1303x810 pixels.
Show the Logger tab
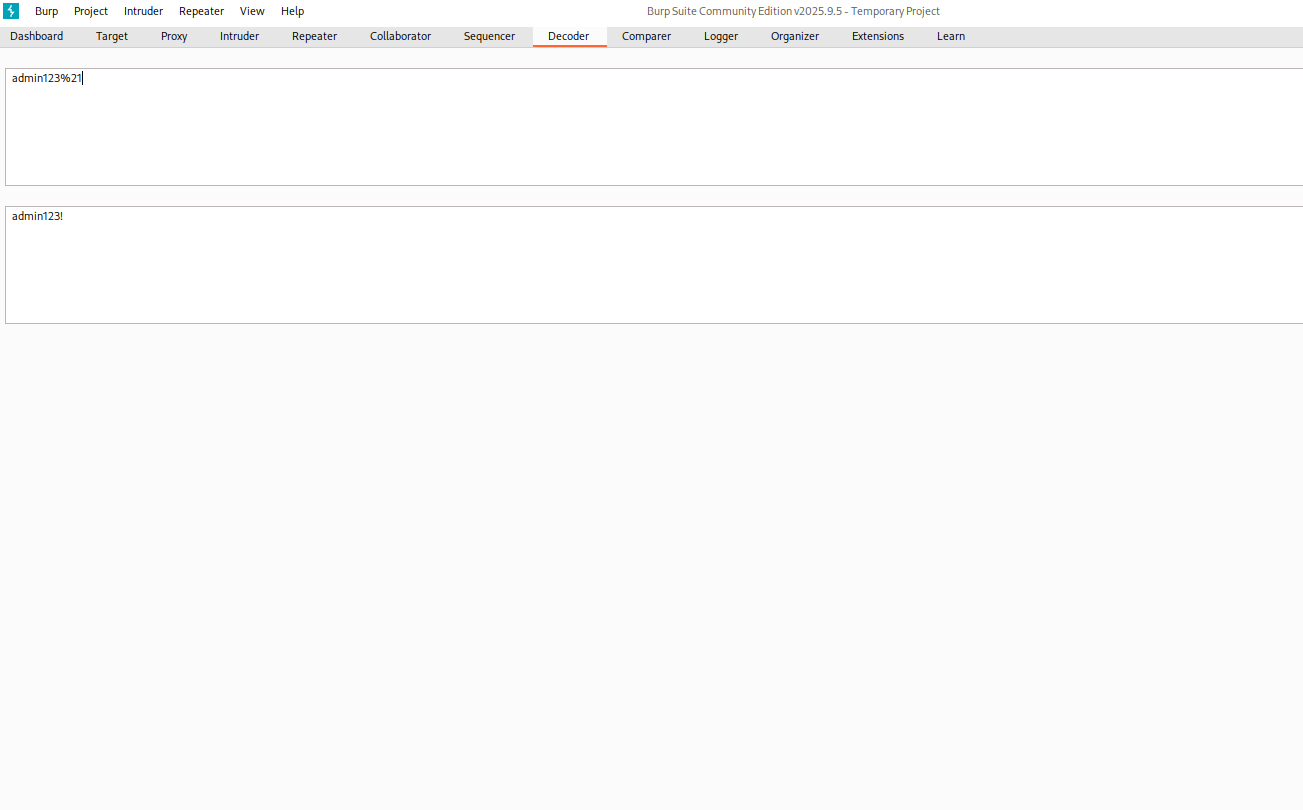(720, 36)
